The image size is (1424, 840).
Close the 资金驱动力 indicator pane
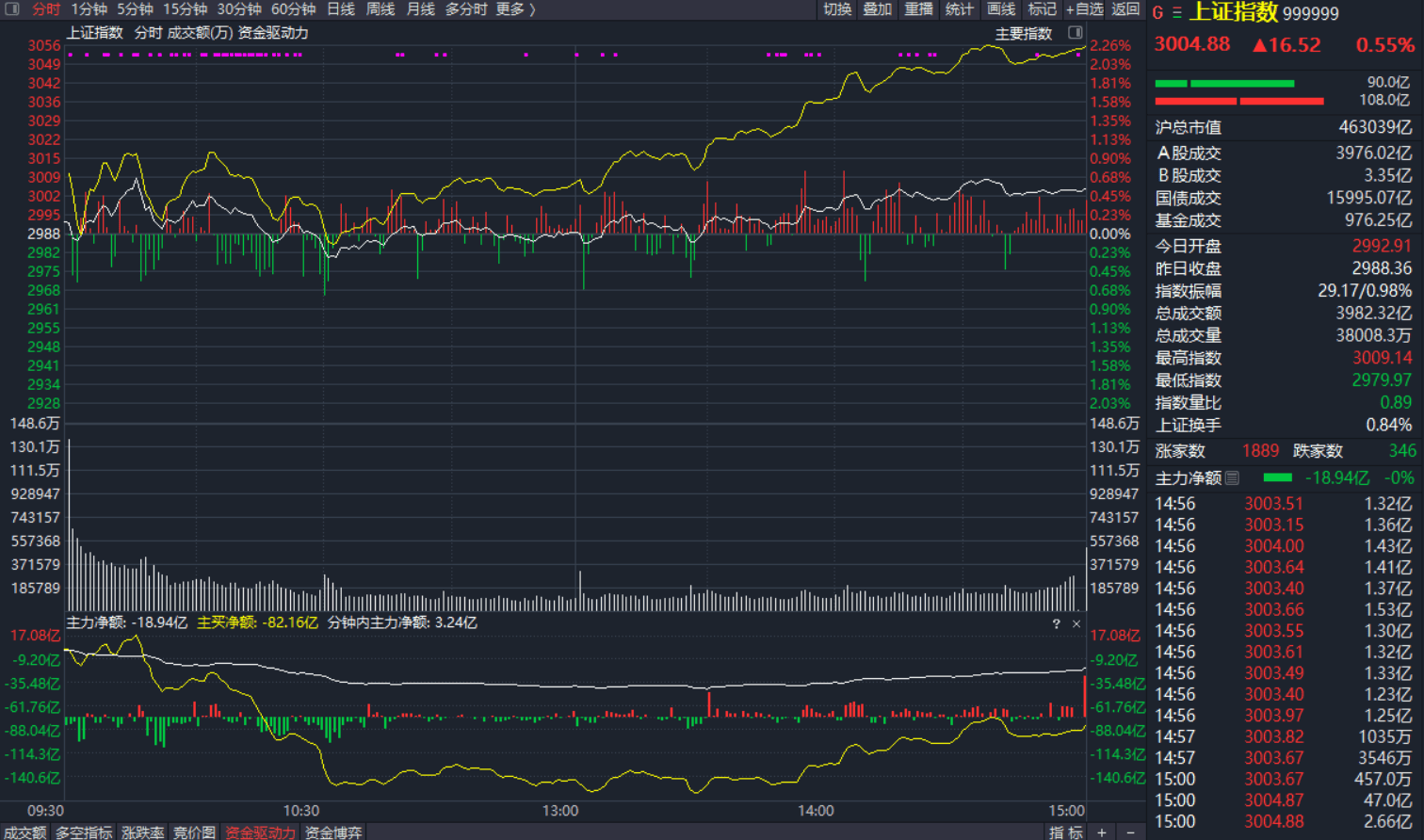[x=1076, y=623]
